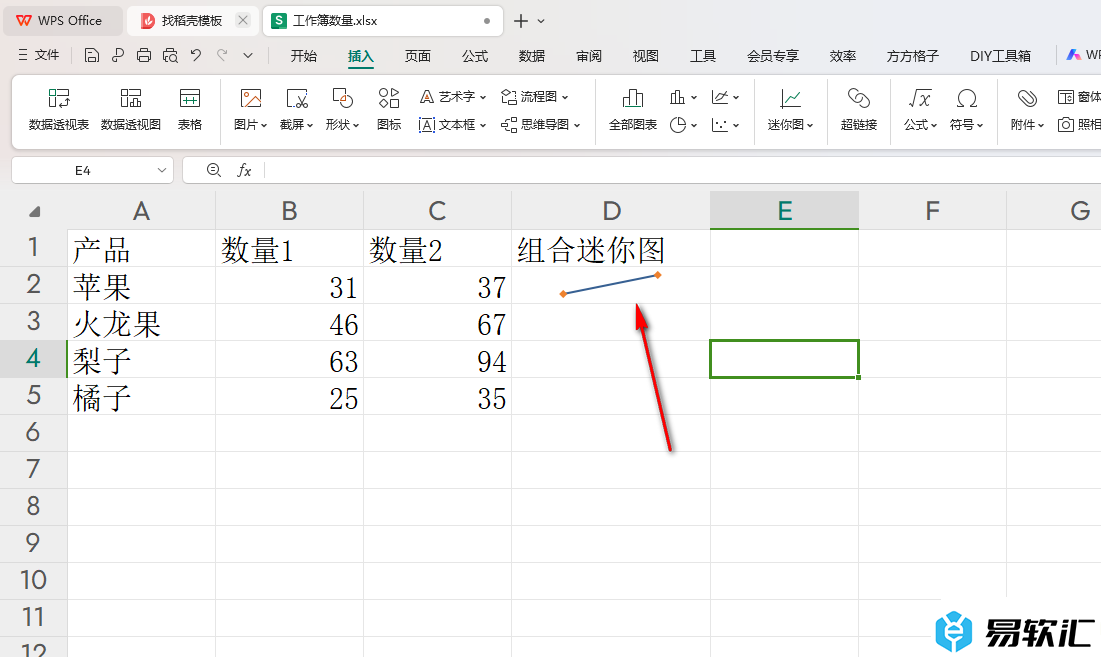
Task: Open pie chart type dropdown arrow
Action: pyautogui.click(x=694, y=126)
